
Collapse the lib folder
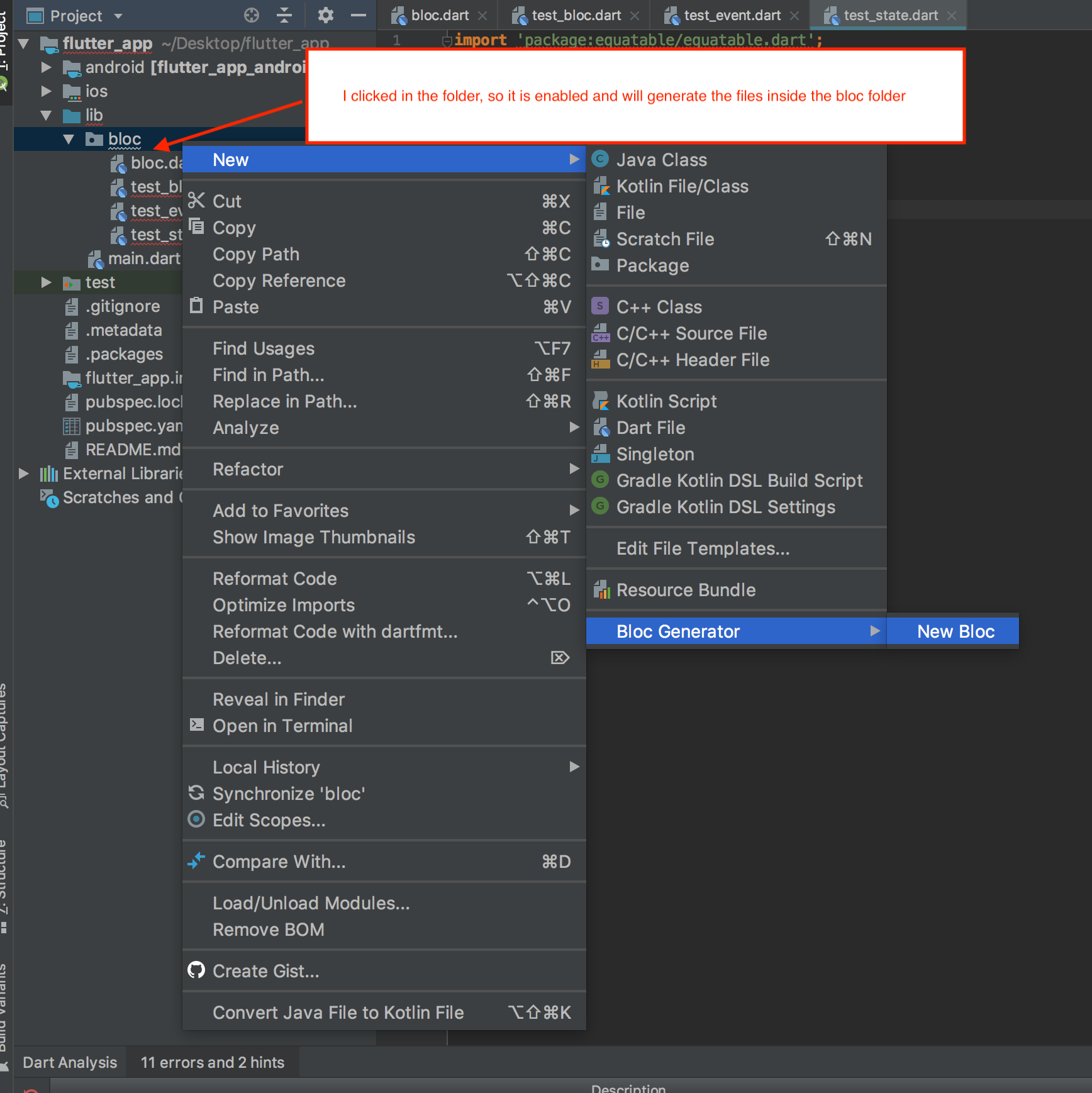[45, 115]
